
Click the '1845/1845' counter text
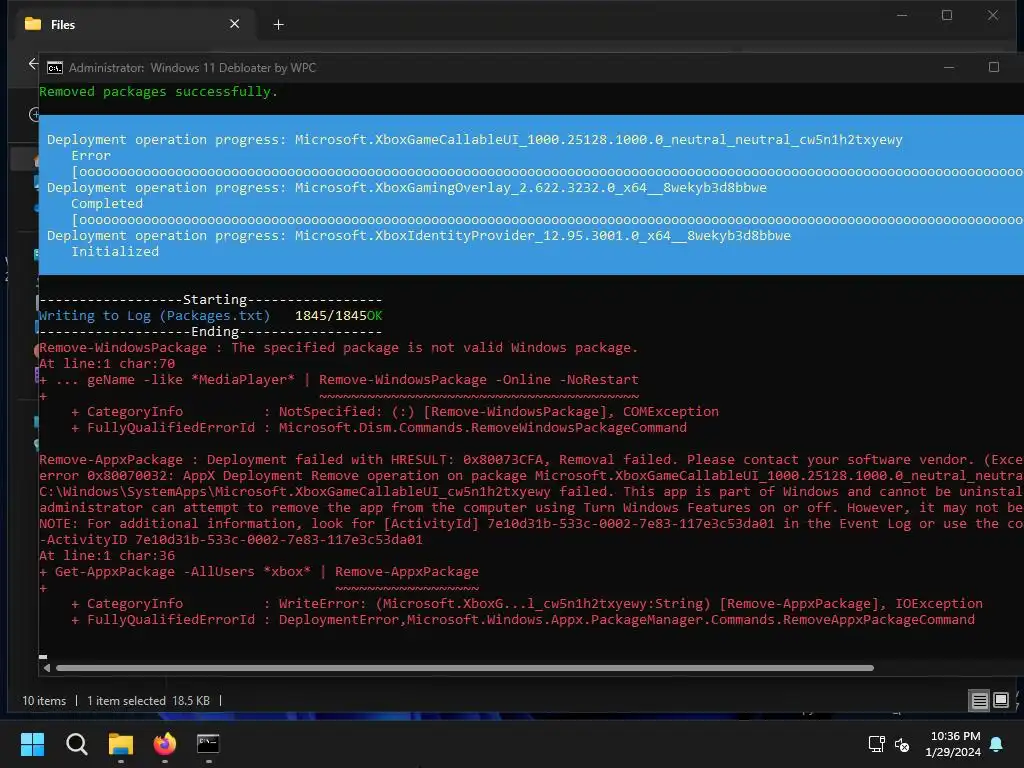click(330, 315)
